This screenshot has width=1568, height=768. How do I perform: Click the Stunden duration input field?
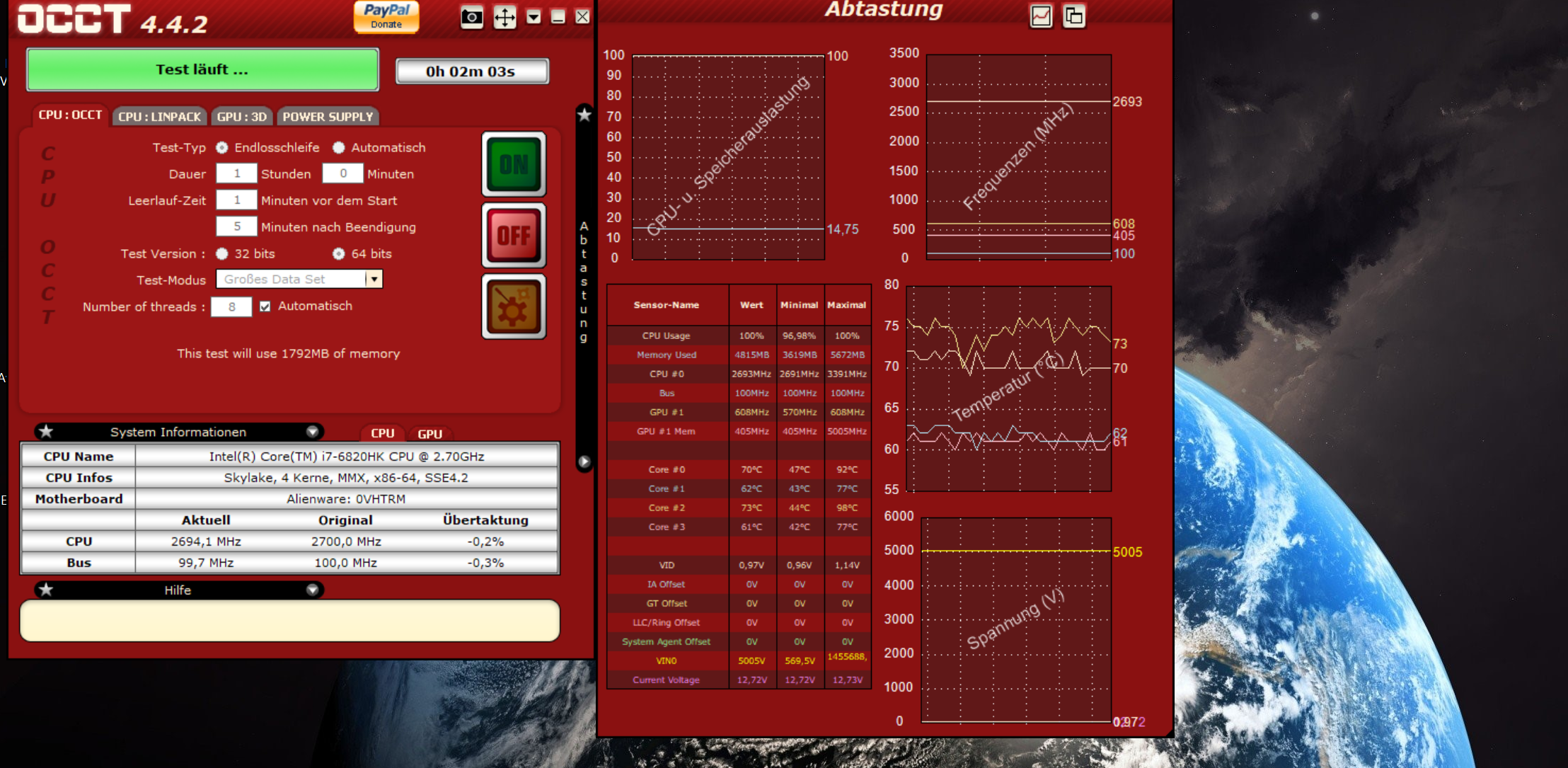click(x=236, y=173)
